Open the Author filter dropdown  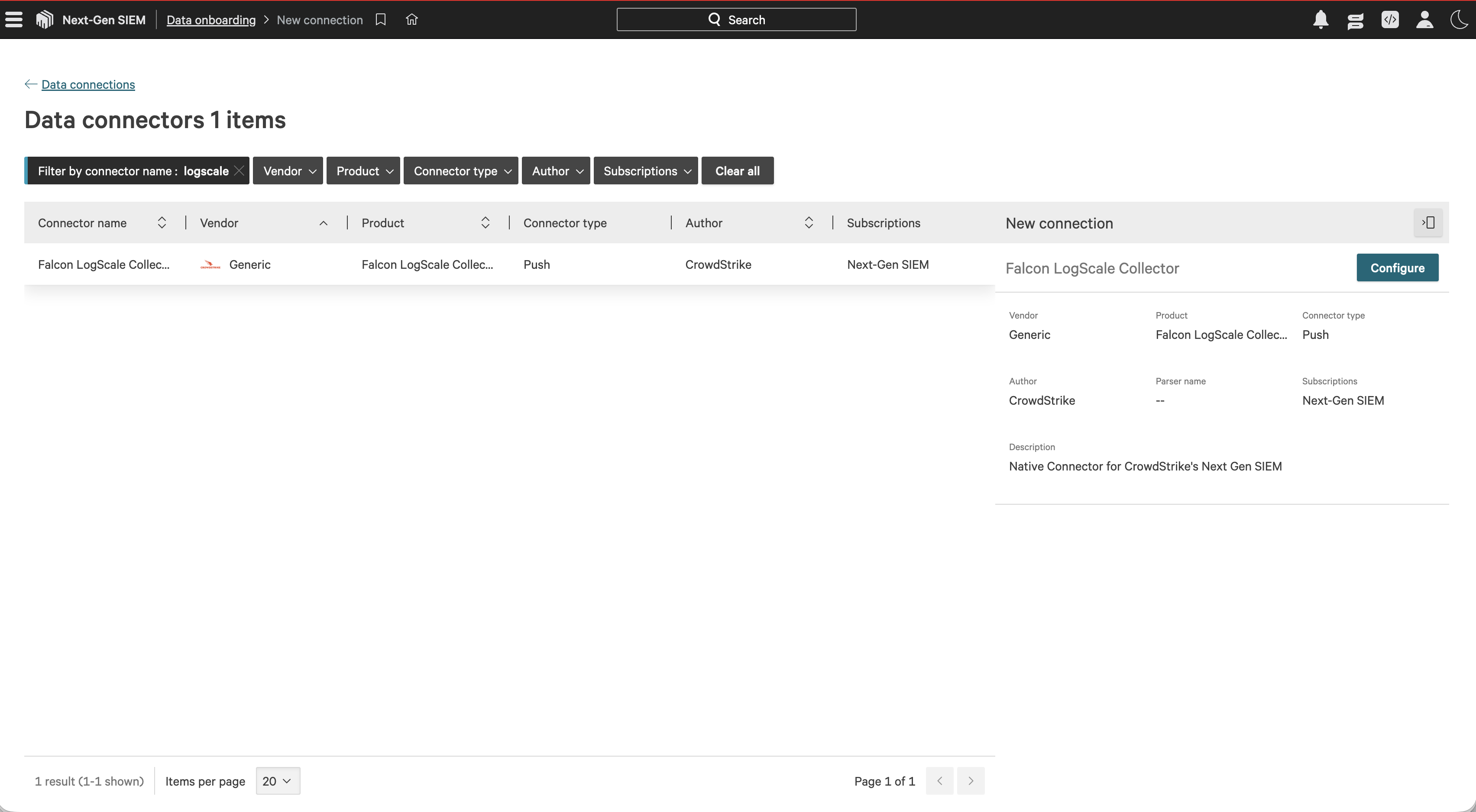(x=556, y=171)
